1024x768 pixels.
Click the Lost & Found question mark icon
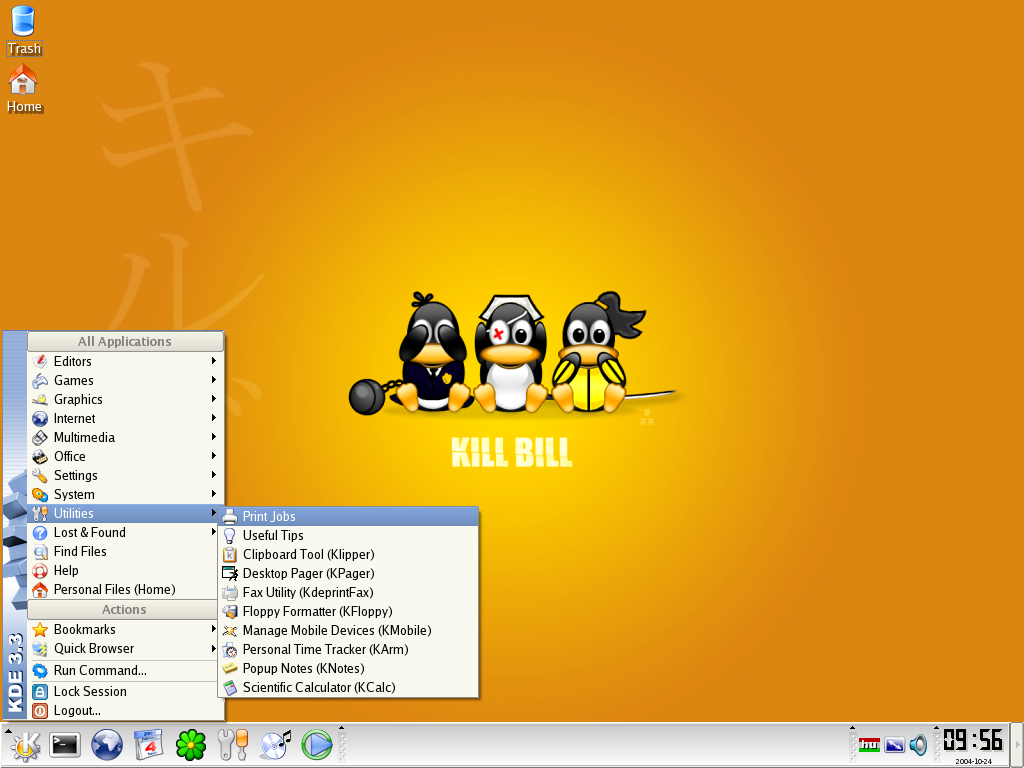point(40,532)
